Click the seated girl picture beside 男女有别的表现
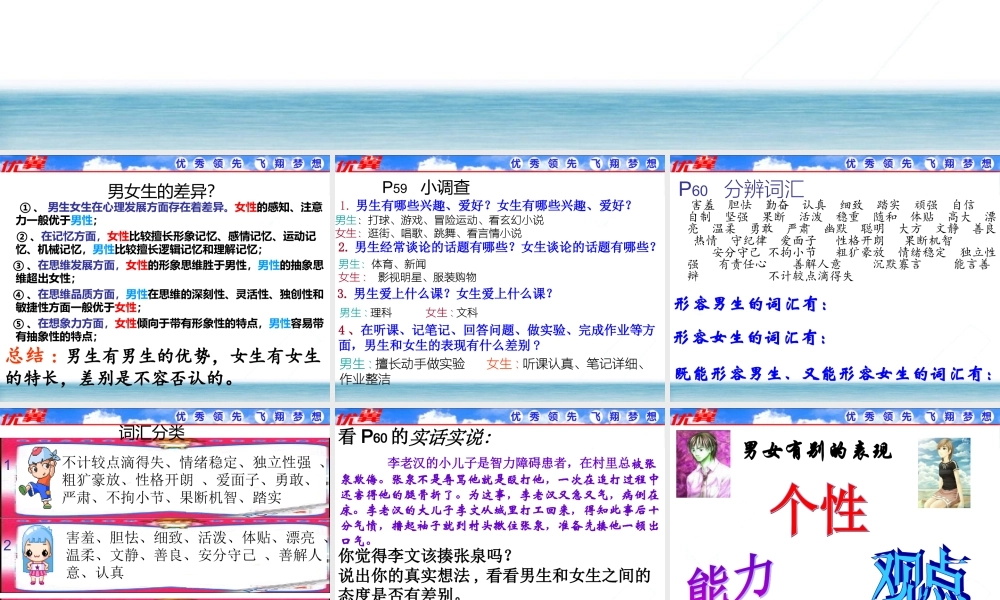This screenshot has height=600, width=1000. coord(944,472)
